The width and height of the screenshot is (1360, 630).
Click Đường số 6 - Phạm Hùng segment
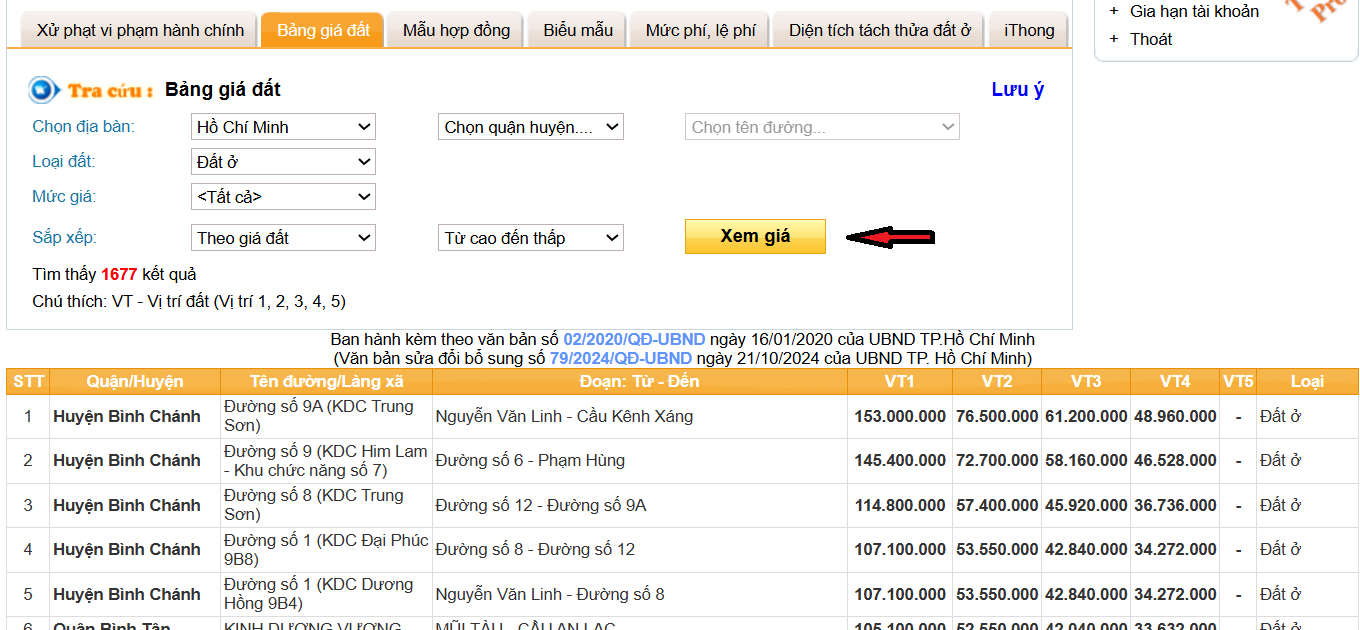click(x=530, y=461)
